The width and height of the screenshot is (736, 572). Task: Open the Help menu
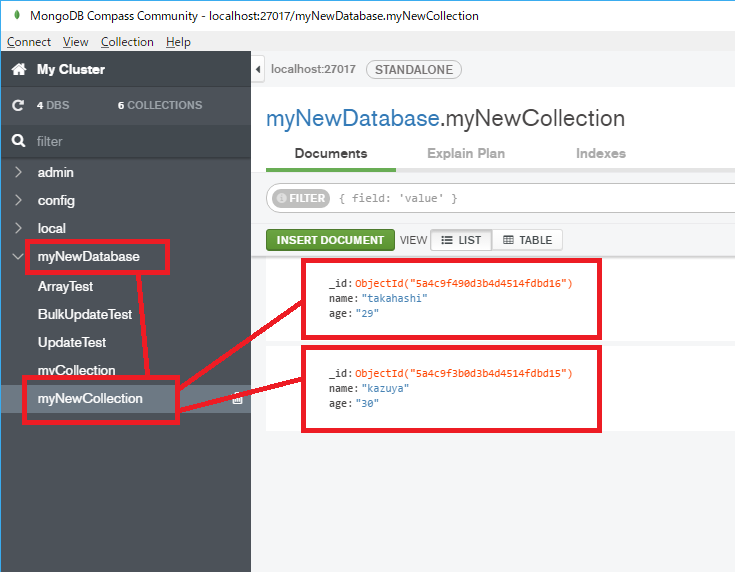(x=178, y=42)
